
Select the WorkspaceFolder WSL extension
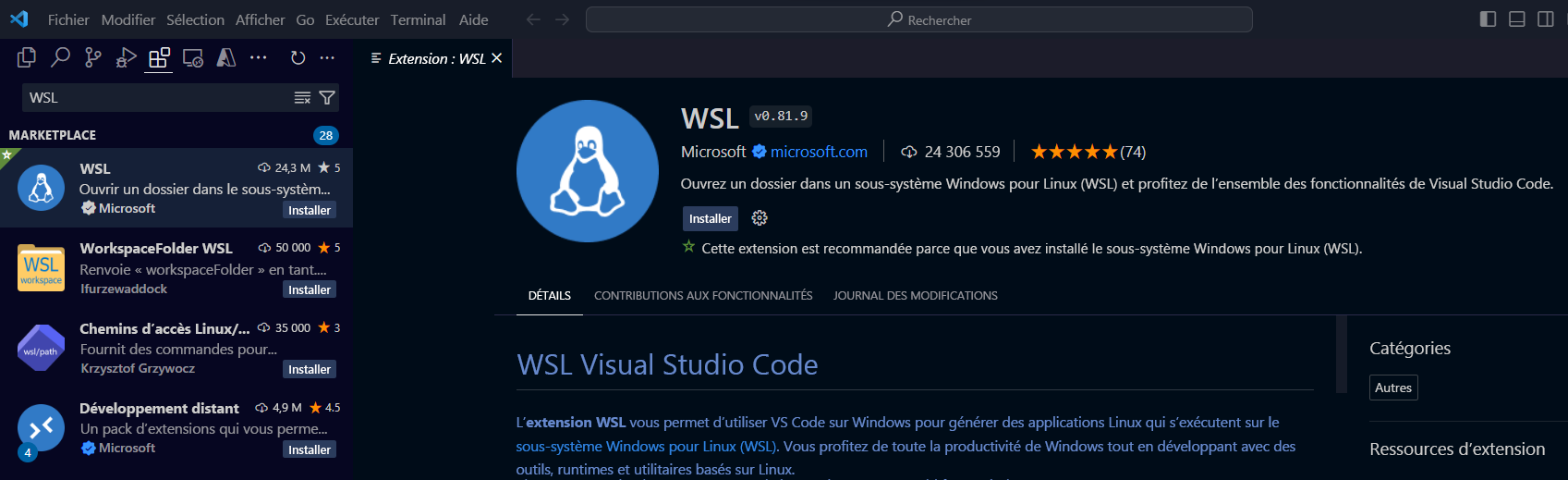click(176, 268)
